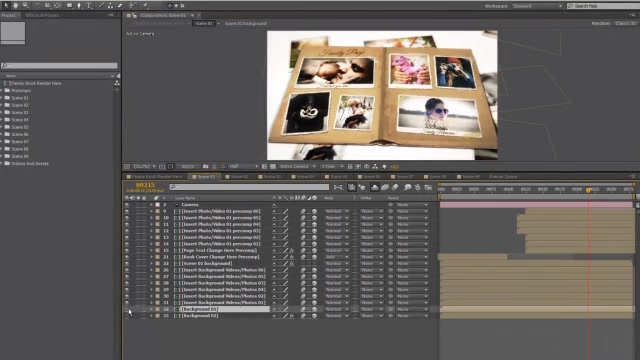
Task: Open the Effects & Presets panel tab
Action: [42, 15]
